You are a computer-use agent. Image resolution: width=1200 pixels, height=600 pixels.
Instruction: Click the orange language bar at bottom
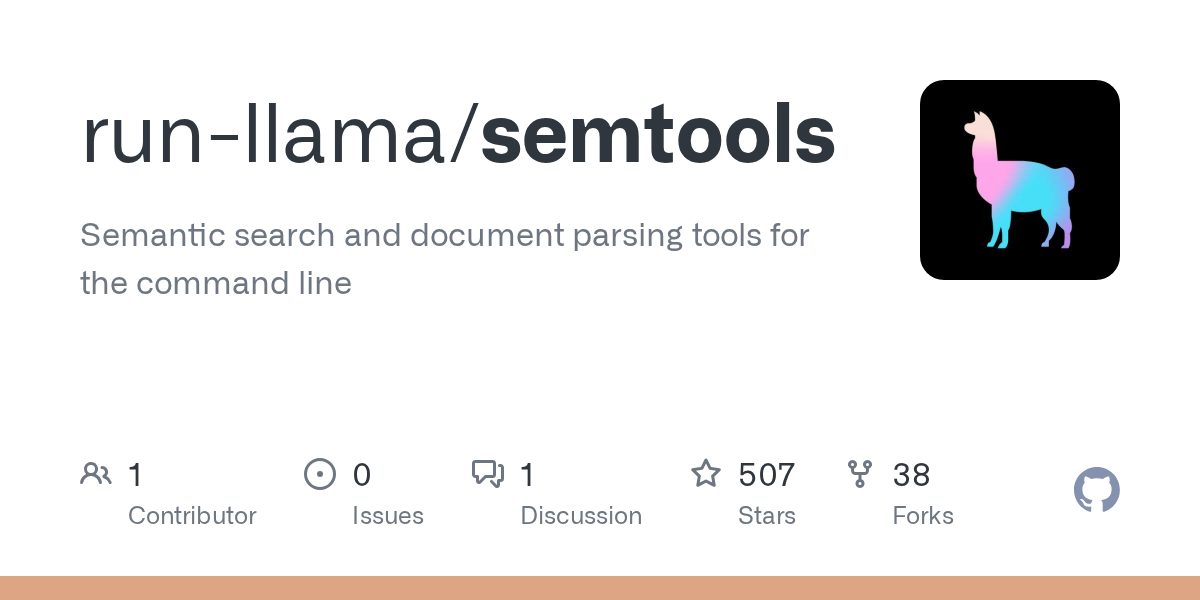(600, 588)
